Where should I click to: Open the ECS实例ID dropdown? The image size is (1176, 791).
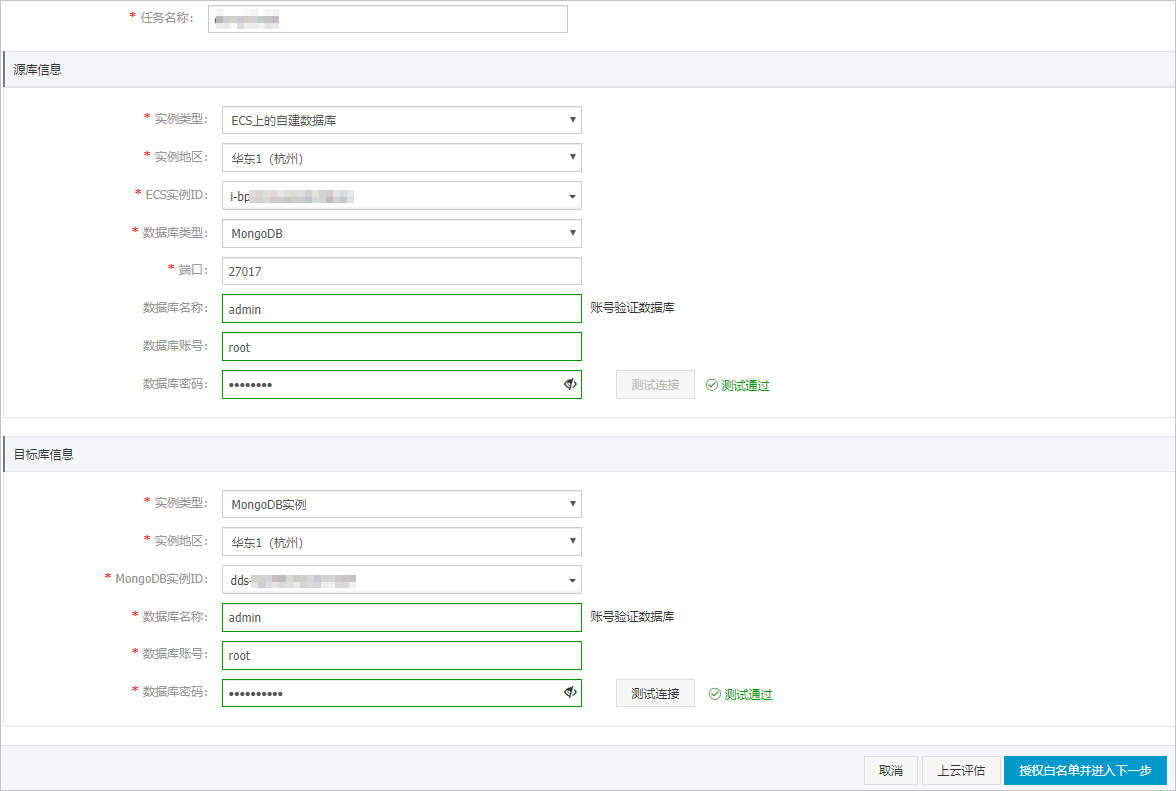click(x=401, y=196)
